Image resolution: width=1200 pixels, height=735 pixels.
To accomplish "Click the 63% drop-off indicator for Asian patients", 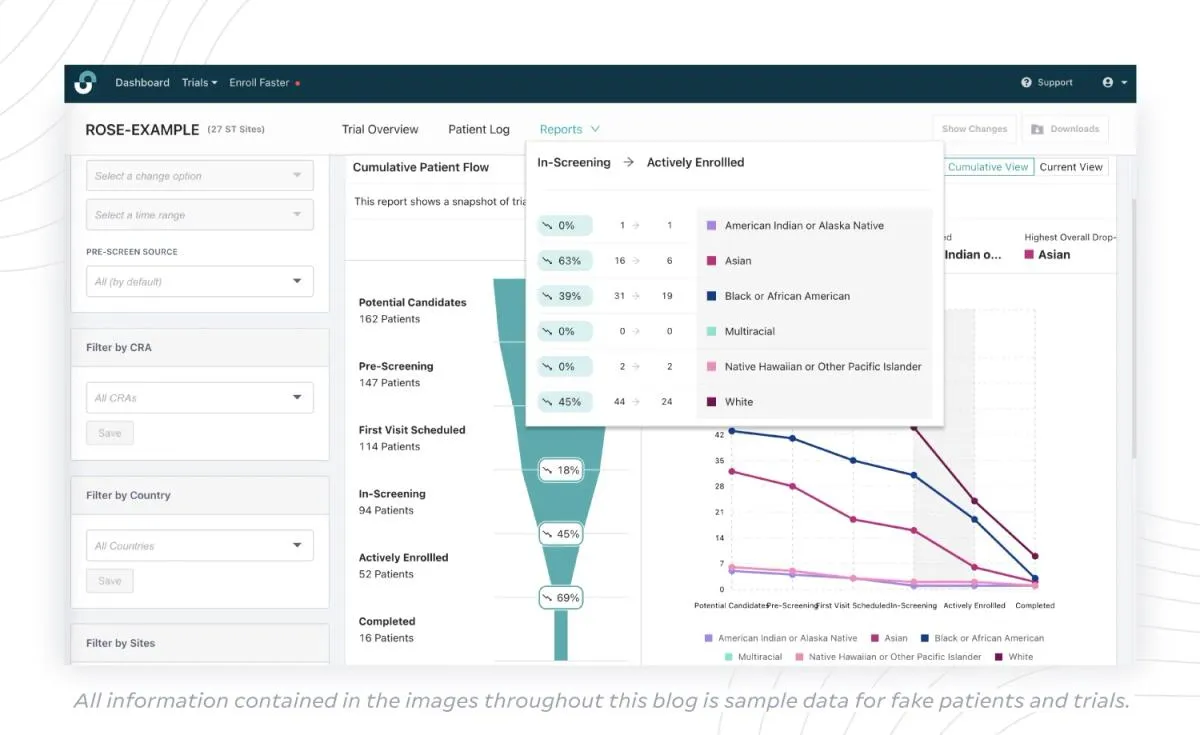I will (x=563, y=260).
